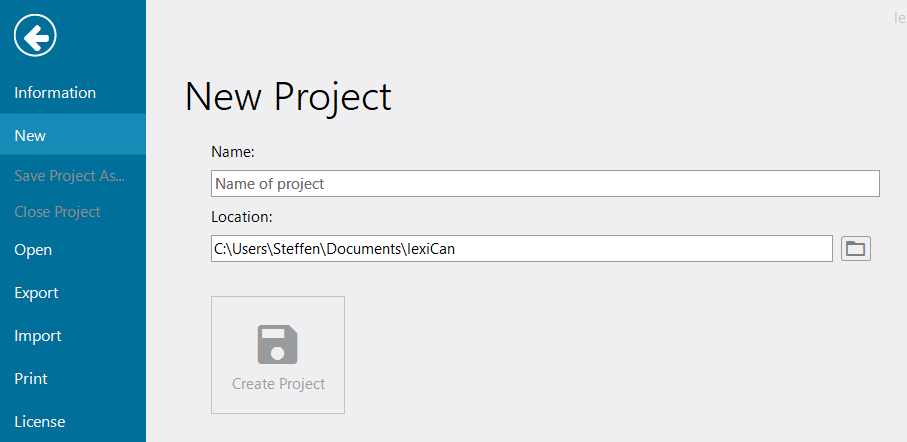Open the Import options
The height and width of the screenshot is (442, 907).
pos(37,336)
